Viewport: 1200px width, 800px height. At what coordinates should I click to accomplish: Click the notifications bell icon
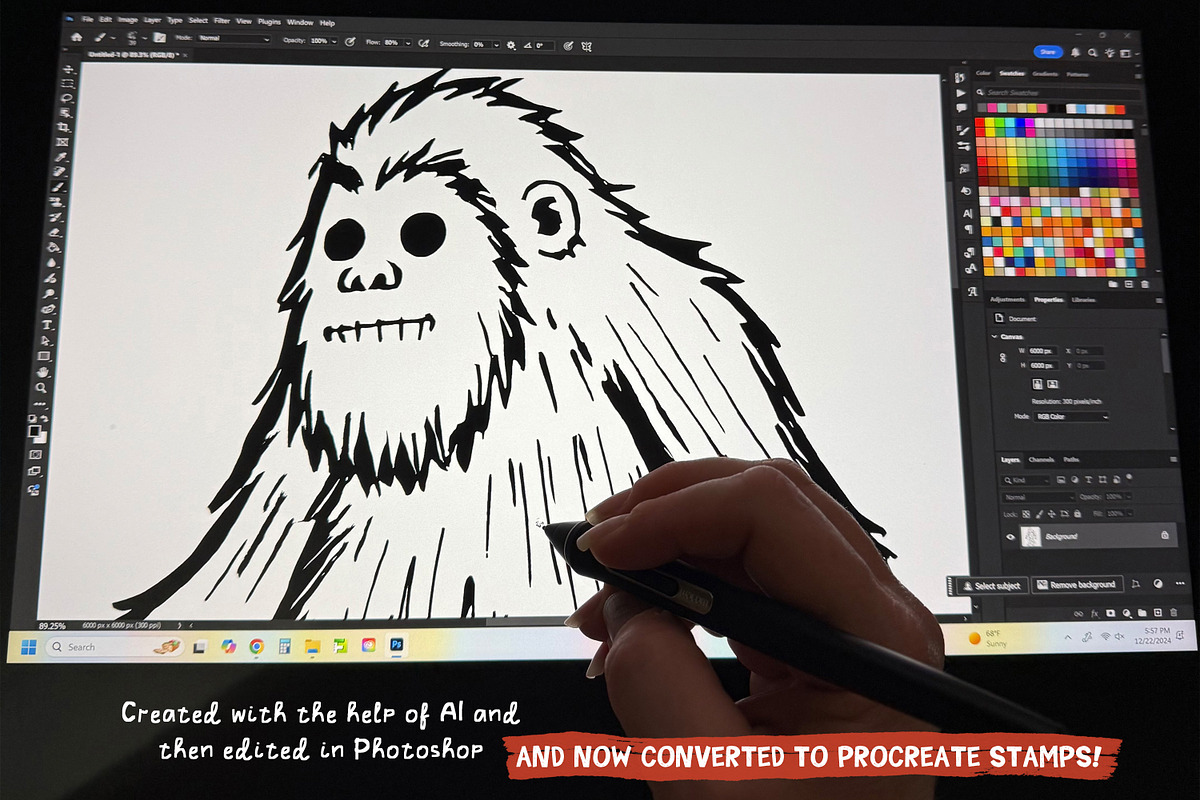1075,52
